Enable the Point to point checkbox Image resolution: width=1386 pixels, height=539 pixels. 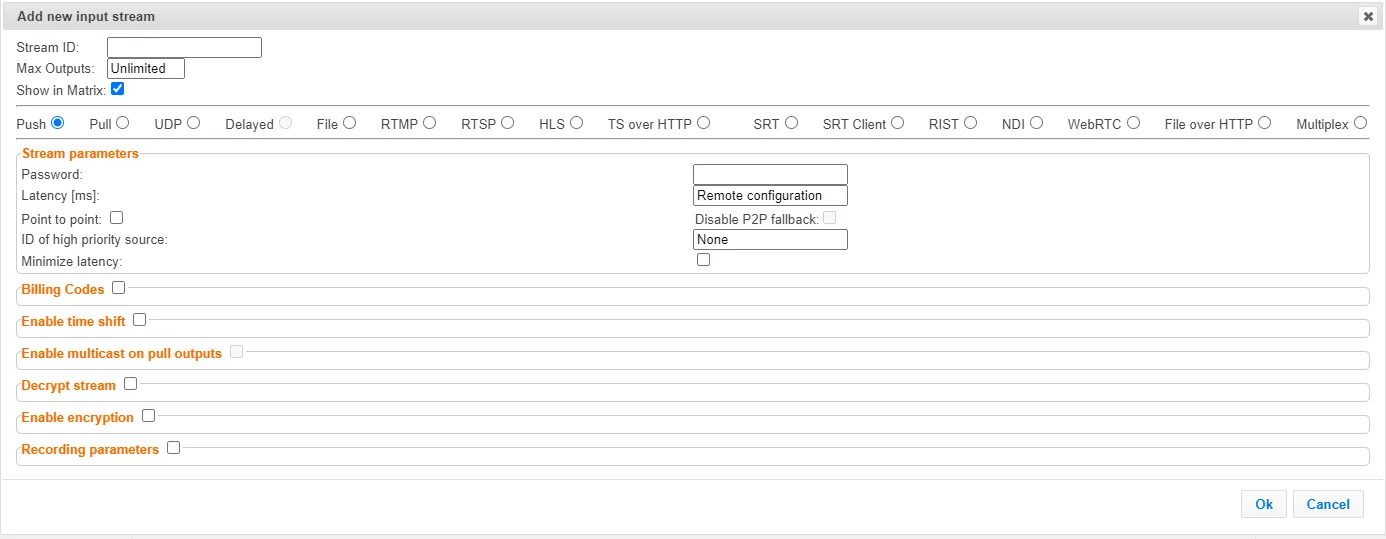click(x=116, y=217)
